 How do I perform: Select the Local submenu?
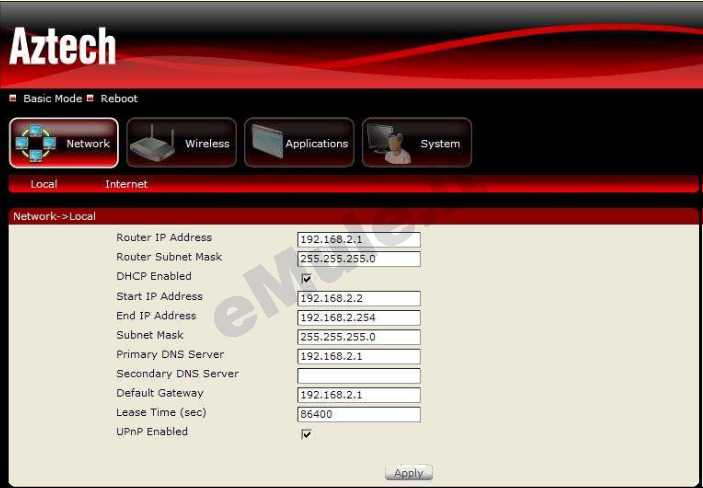point(44,184)
